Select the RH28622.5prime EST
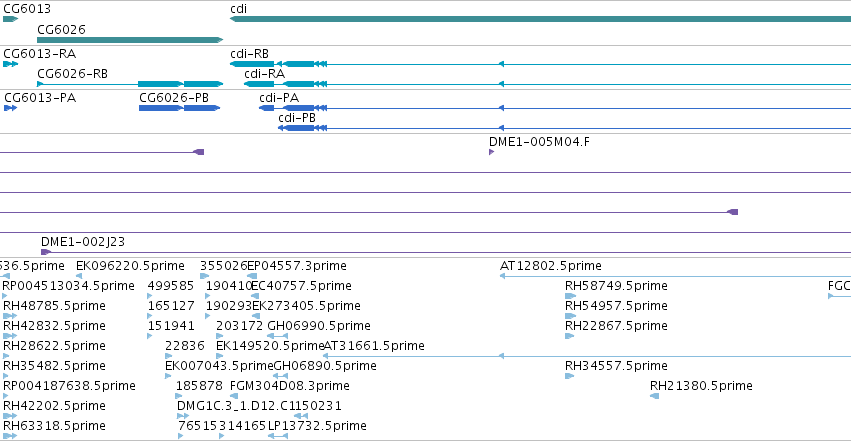Image resolution: width=851 pixels, height=441 pixels. (x=6, y=356)
